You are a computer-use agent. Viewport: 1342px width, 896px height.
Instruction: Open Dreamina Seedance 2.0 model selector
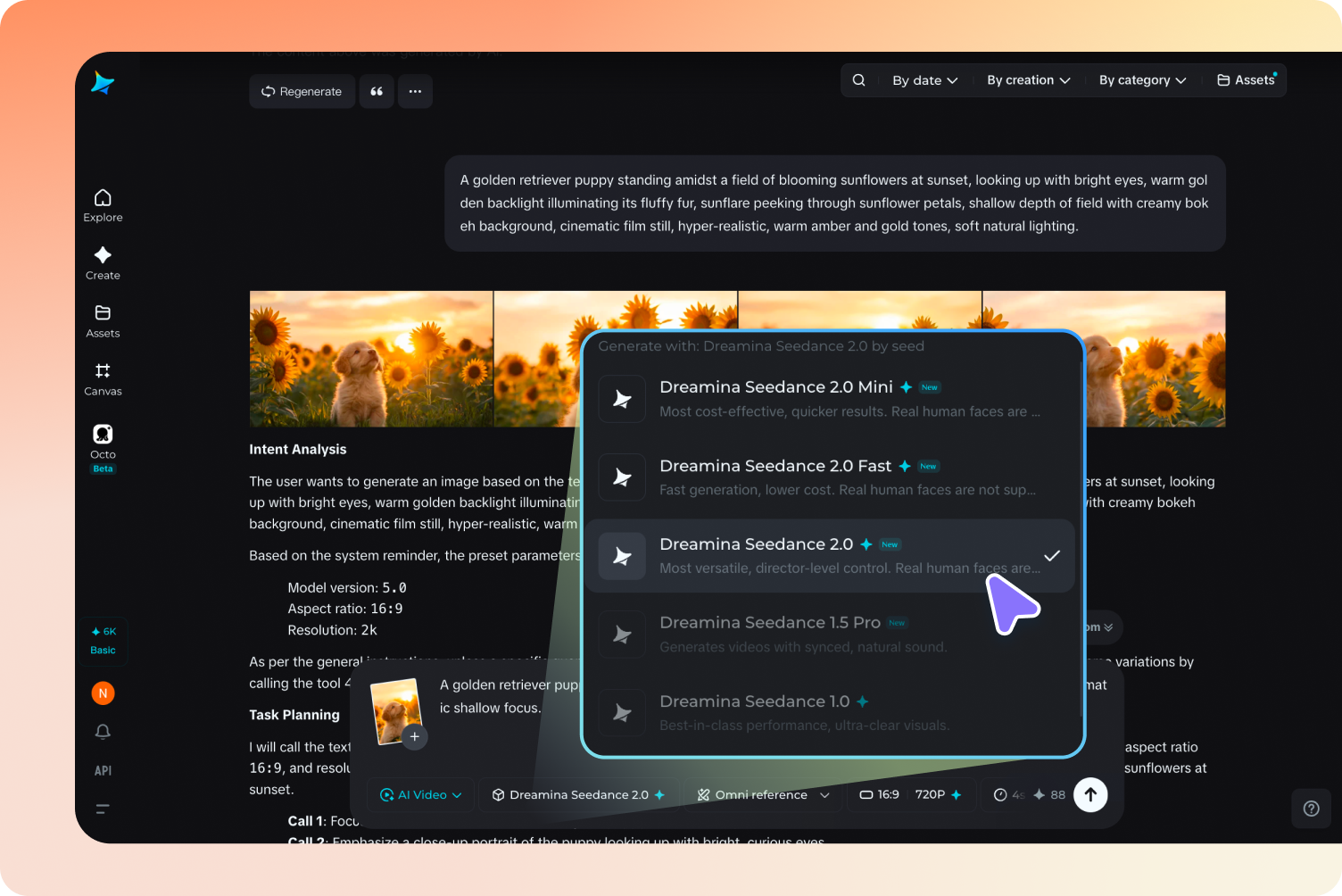(579, 794)
